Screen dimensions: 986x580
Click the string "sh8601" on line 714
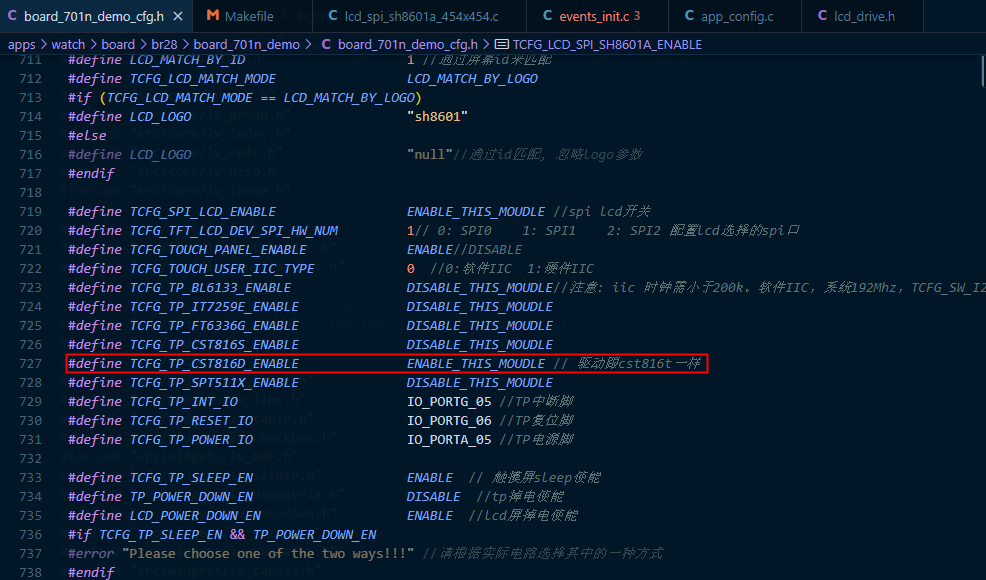click(x=438, y=116)
